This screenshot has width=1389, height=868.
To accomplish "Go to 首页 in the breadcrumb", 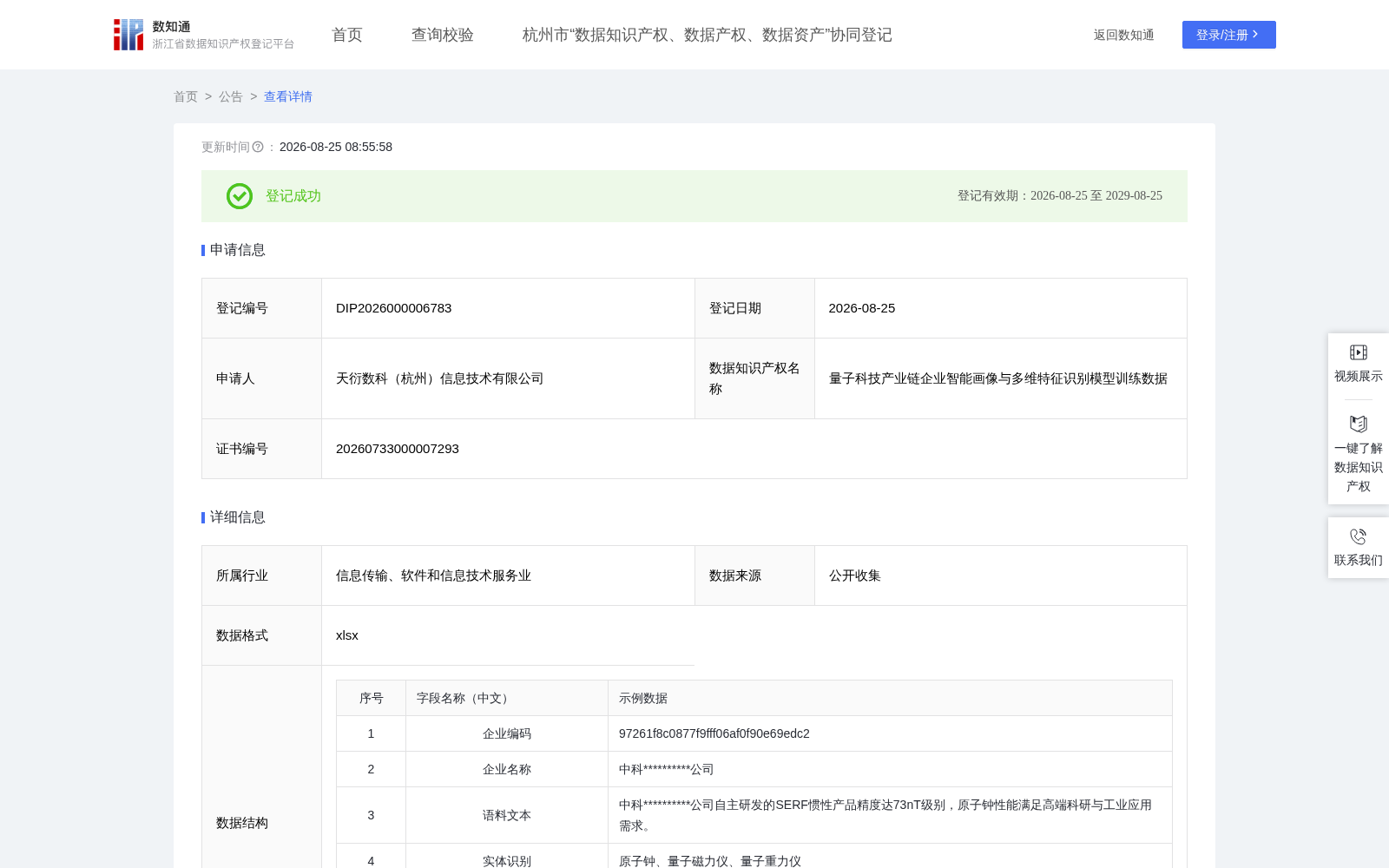I will point(186,96).
